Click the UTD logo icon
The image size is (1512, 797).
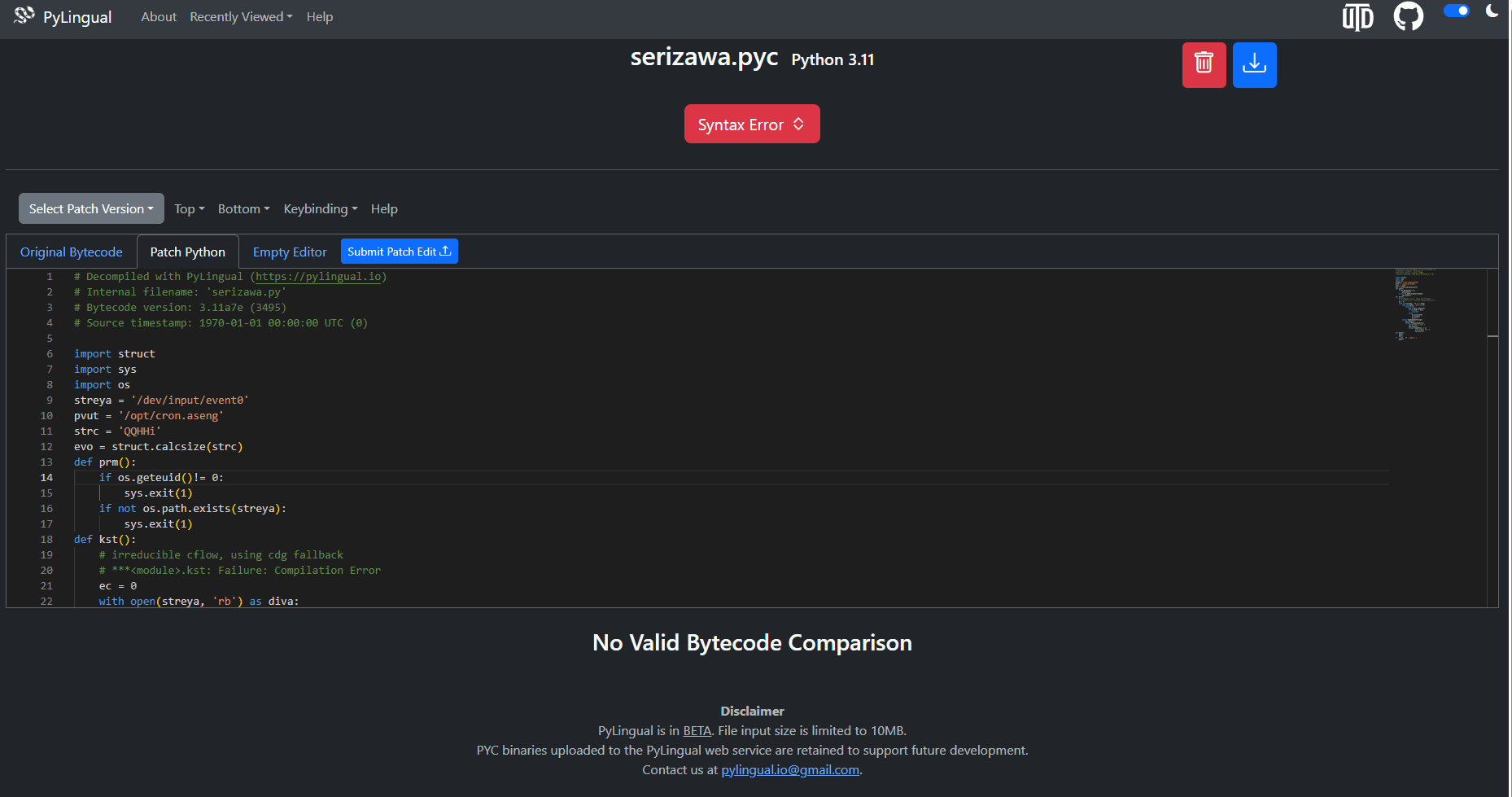[1357, 17]
